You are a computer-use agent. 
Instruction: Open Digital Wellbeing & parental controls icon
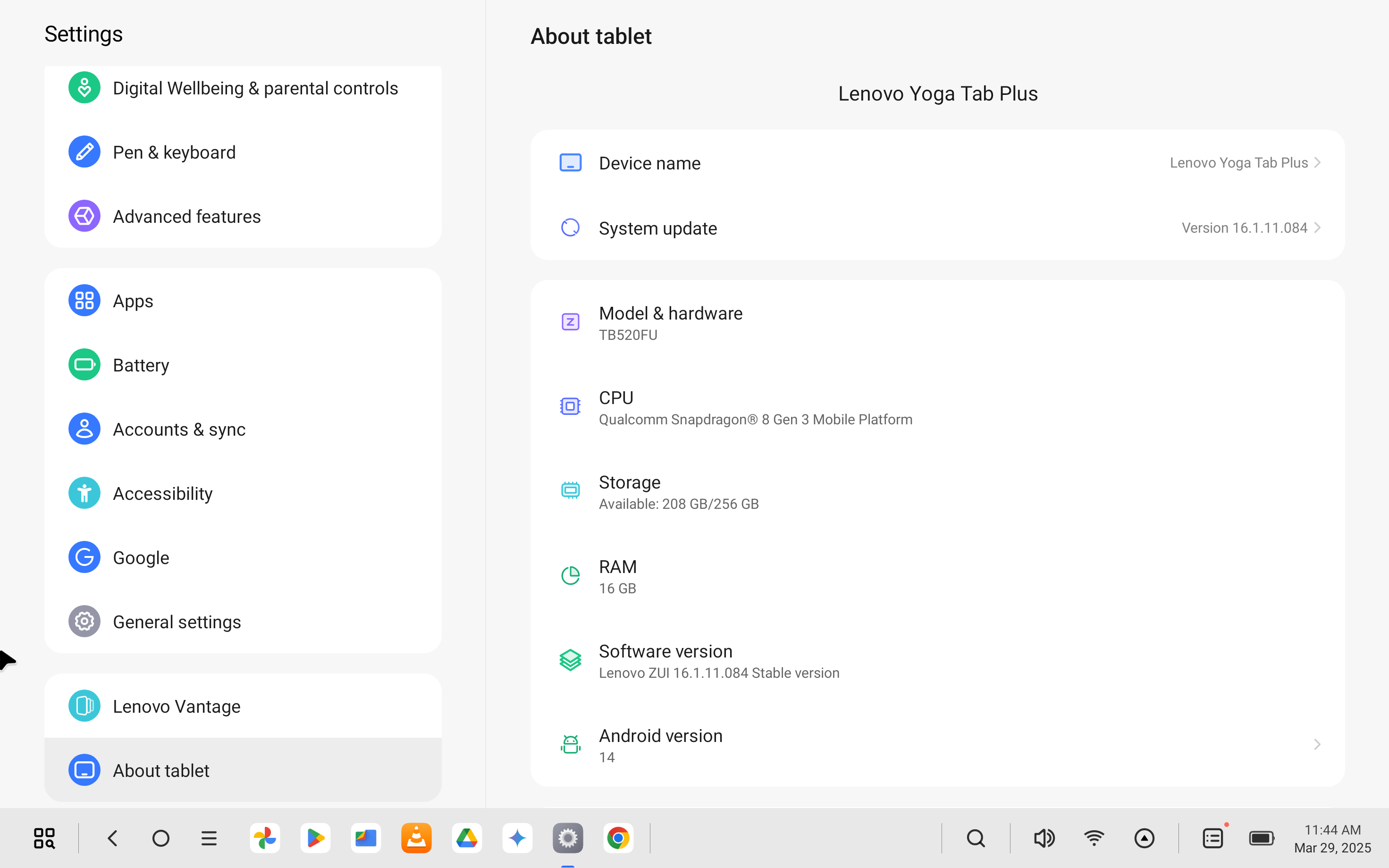[84, 88]
